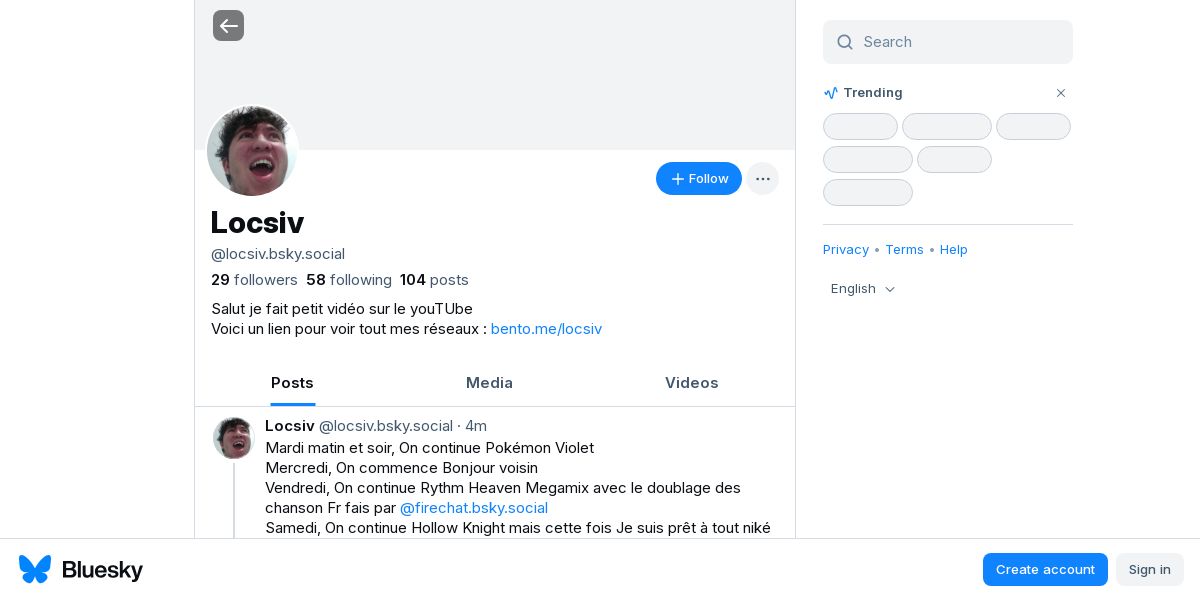Click the Trending pulse icon
This screenshot has height=600, width=1200.
point(831,93)
